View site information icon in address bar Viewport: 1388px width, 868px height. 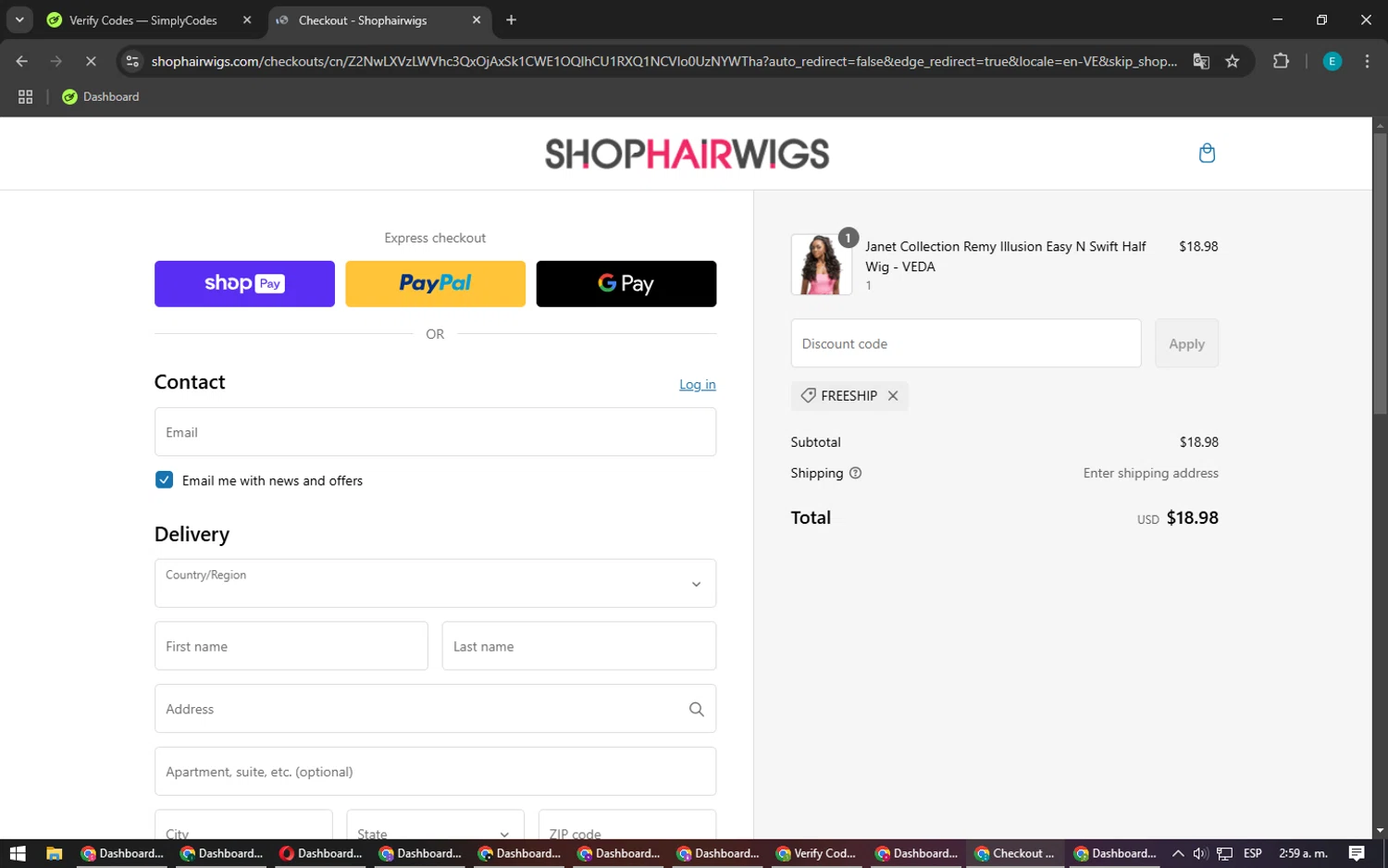pyautogui.click(x=132, y=61)
